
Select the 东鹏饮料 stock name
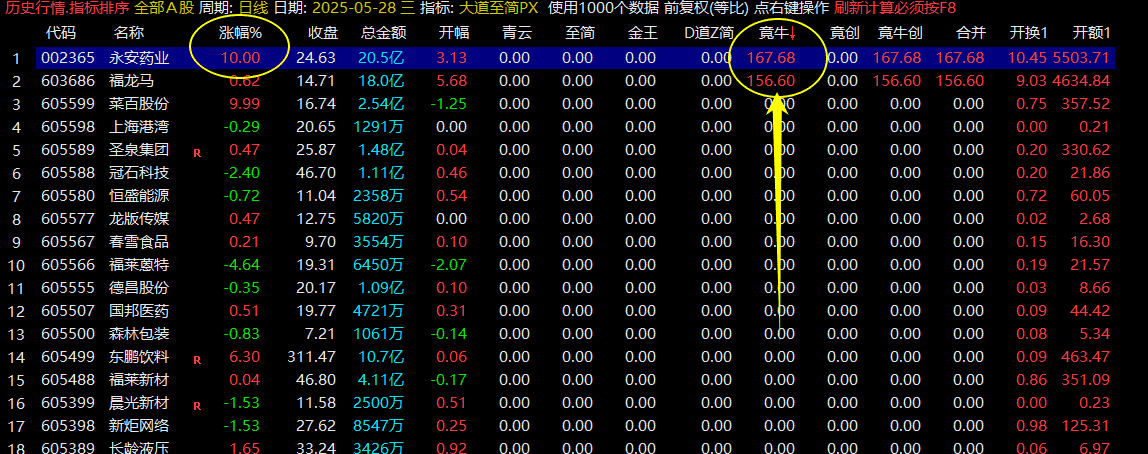coord(138,357)
